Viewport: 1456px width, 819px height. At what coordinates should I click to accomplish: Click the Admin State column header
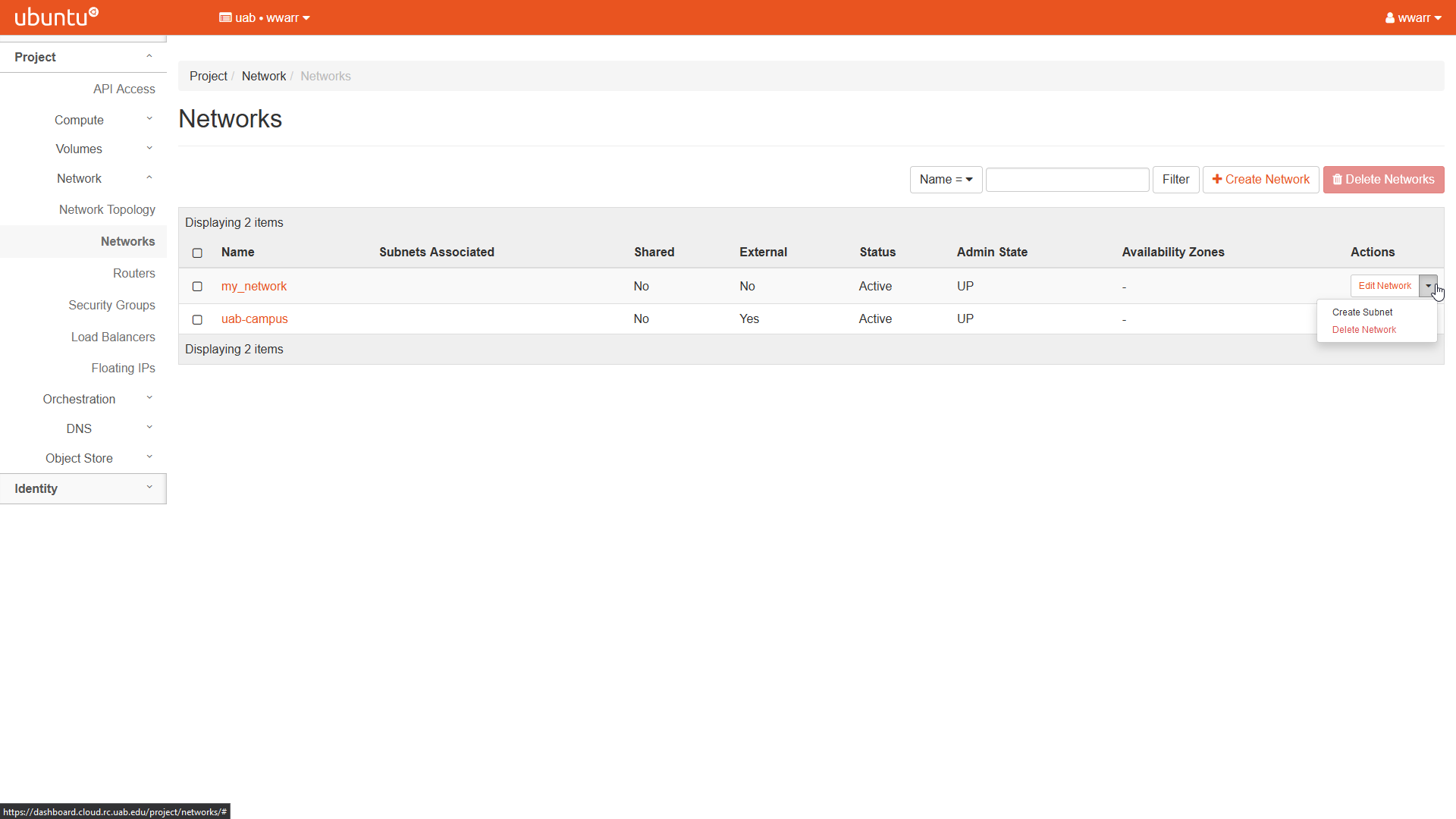pos(992,252)
